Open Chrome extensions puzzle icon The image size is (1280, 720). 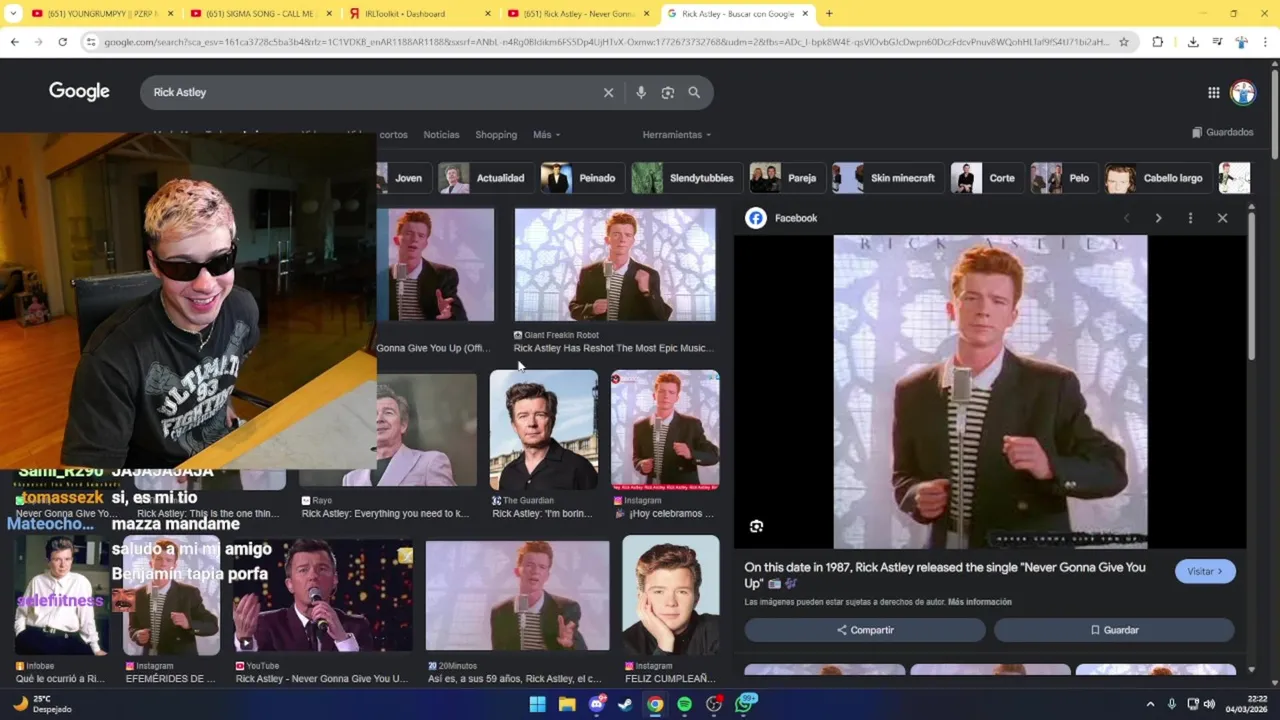(x=1158, y=42)
